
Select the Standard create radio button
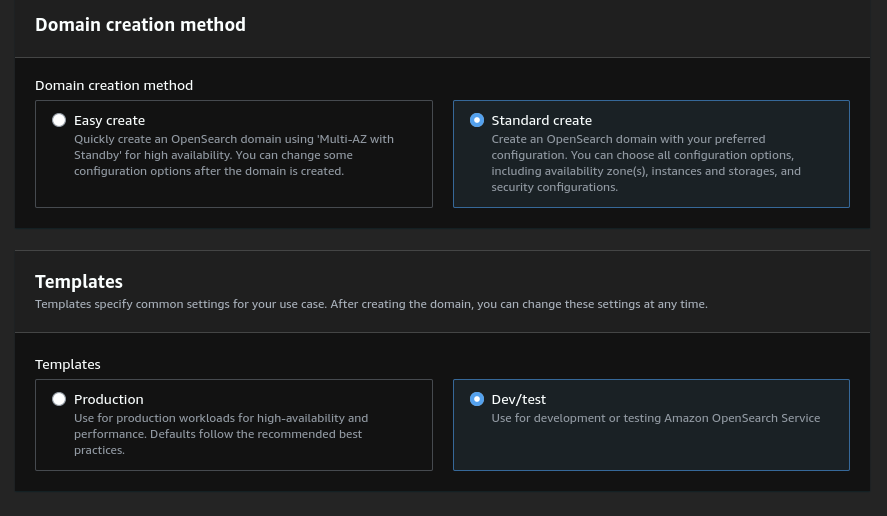pos(477,120)
